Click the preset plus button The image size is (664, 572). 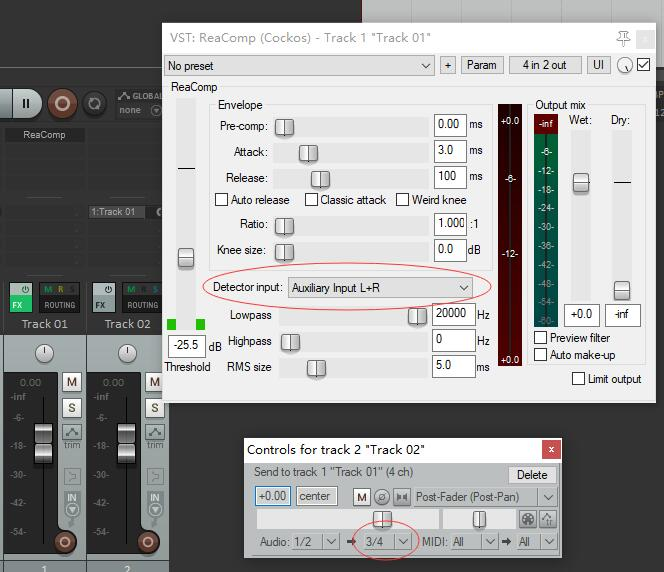(448, 65)
